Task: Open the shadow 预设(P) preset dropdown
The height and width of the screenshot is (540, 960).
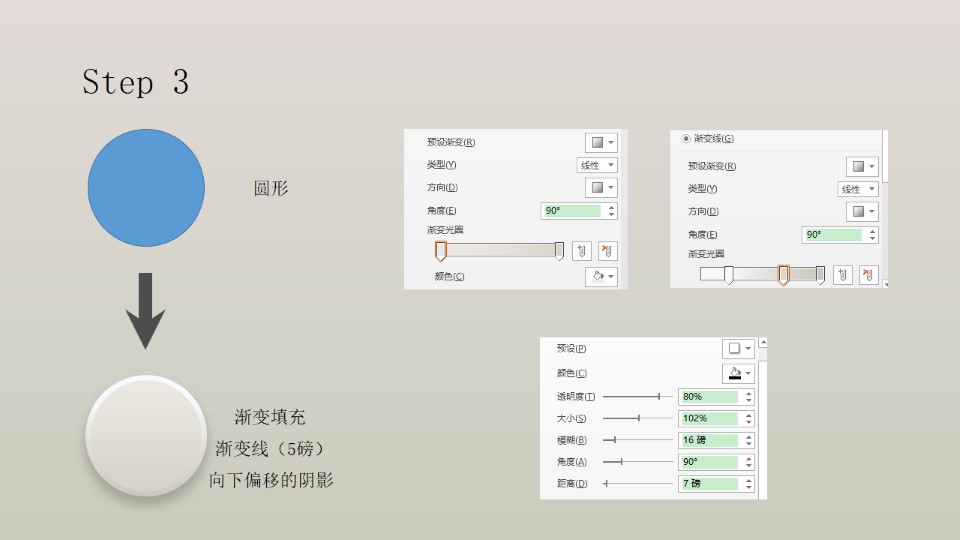Action: click(x=738, y=349)
